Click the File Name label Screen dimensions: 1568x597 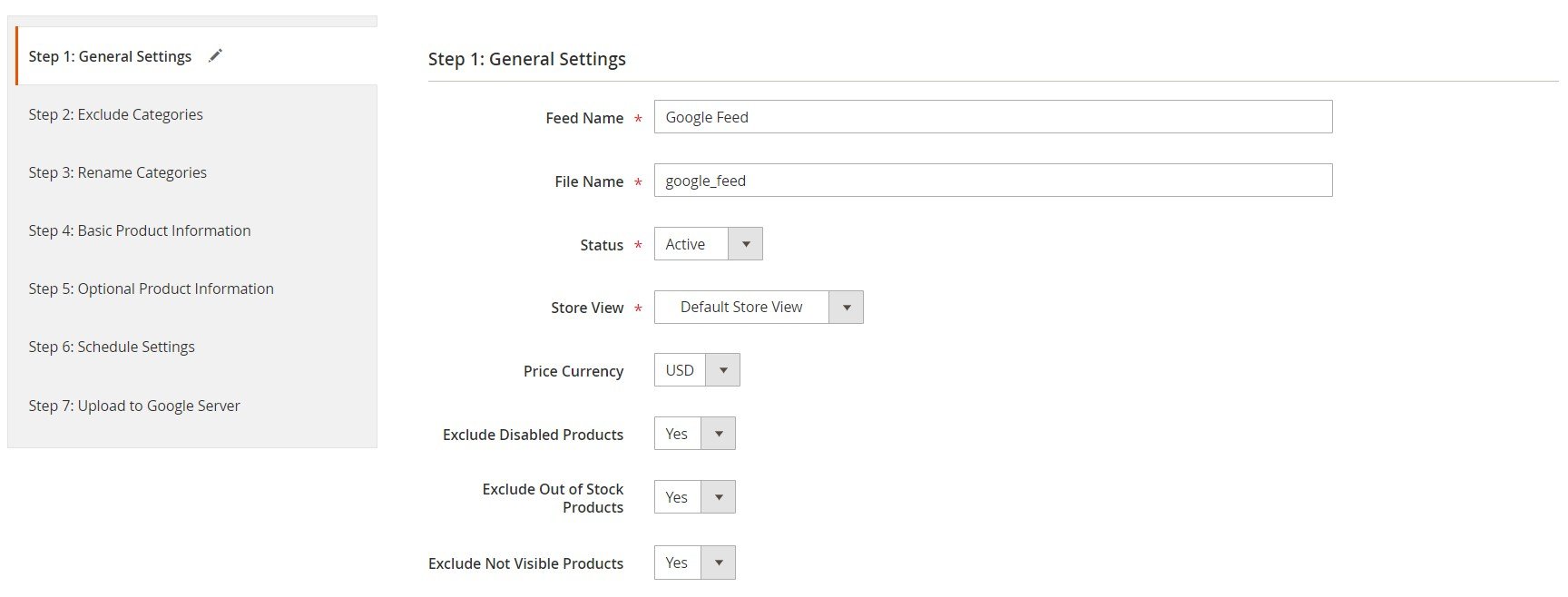pyautogui.click(x=589, y=181)
